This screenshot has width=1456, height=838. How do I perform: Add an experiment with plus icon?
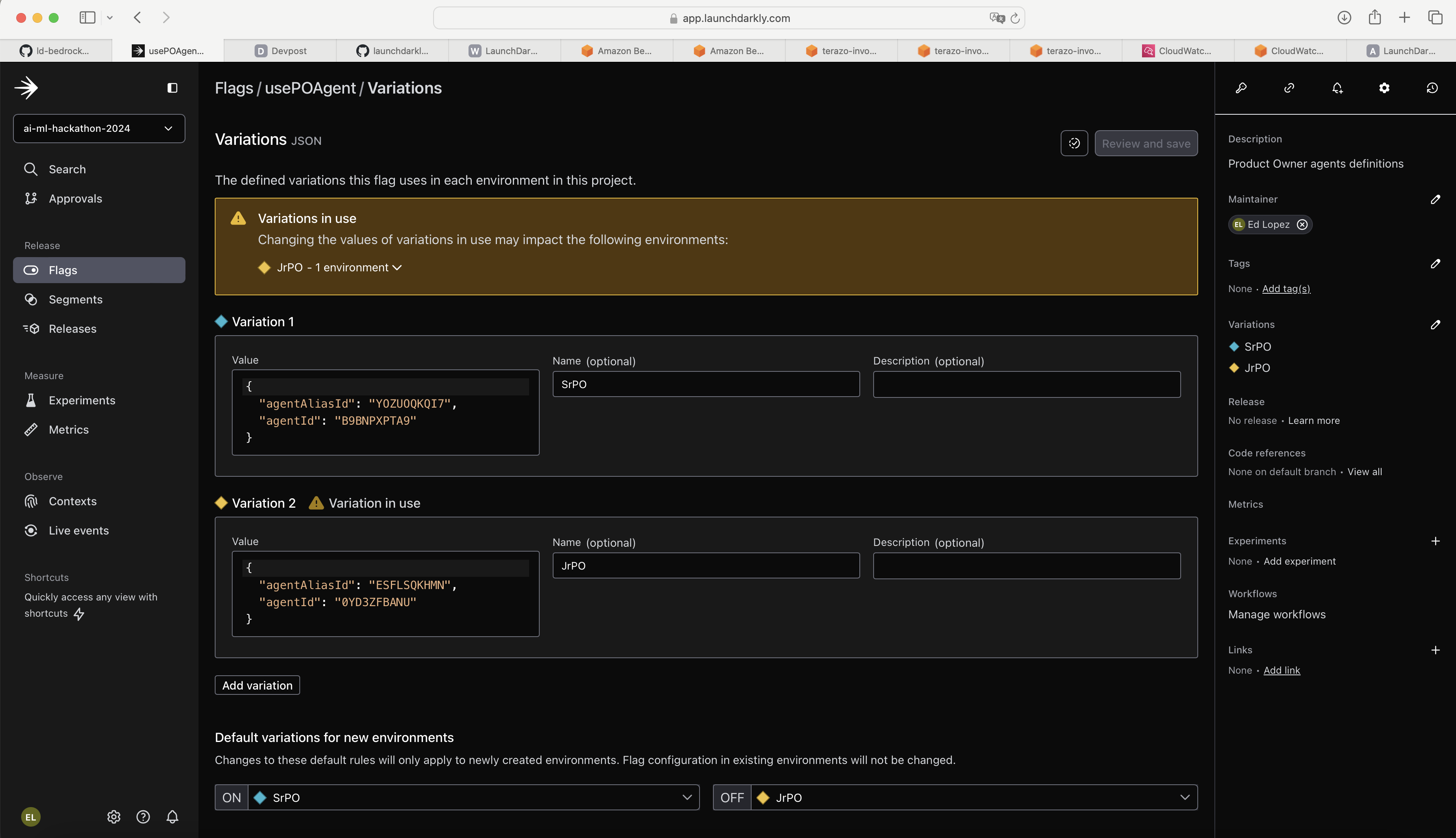coord(1435,541)
